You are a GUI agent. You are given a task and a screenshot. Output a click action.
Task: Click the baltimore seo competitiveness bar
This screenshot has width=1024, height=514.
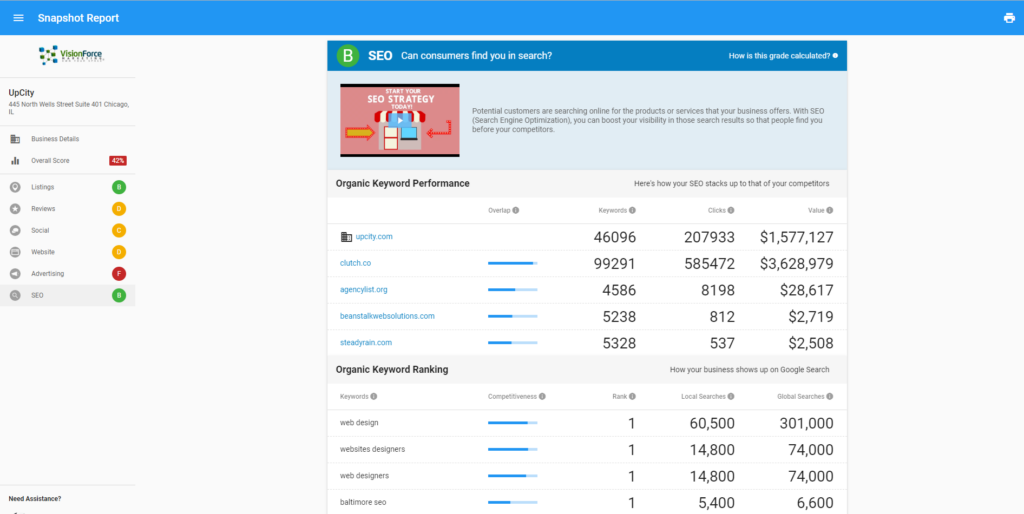click(513, 502)
